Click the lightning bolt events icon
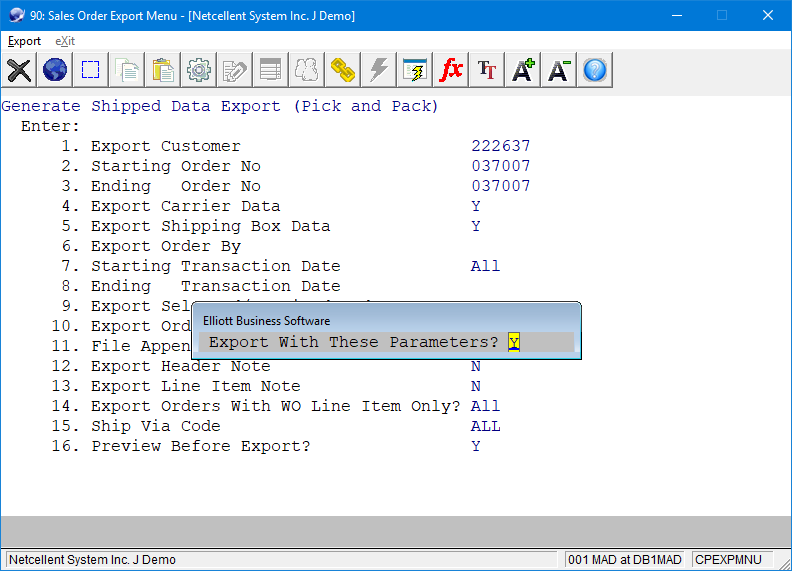The image size is (792, 571). pyautogui.click(x=379, y=70)
